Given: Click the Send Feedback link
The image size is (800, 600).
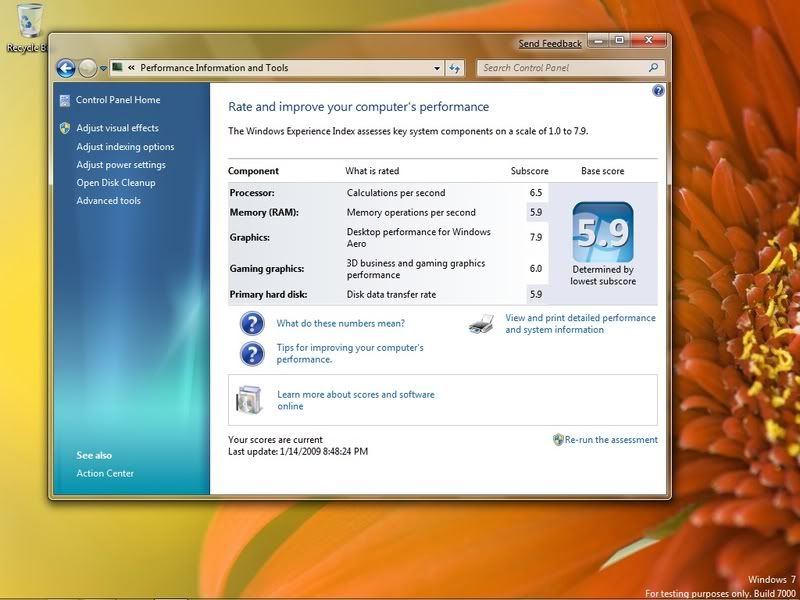Looking at the screenshot, I should [550, 44].
